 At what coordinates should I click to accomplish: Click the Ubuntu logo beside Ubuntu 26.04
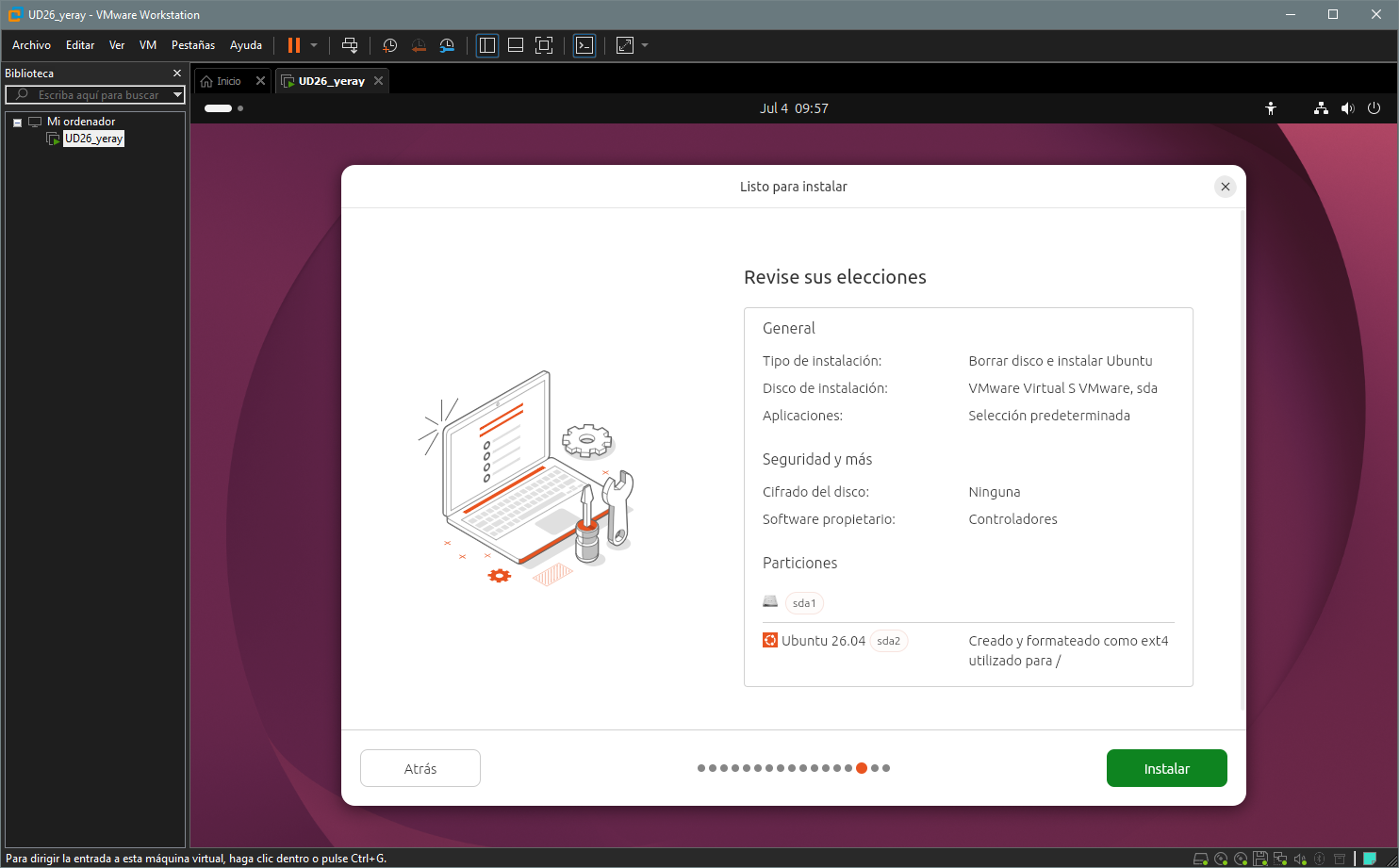click(770, 641)
